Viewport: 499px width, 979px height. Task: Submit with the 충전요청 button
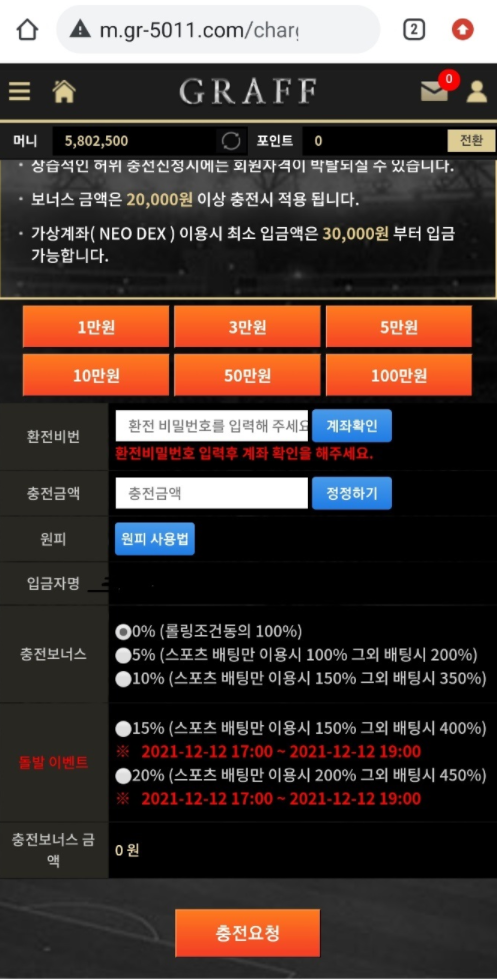(x=247, y=933)
